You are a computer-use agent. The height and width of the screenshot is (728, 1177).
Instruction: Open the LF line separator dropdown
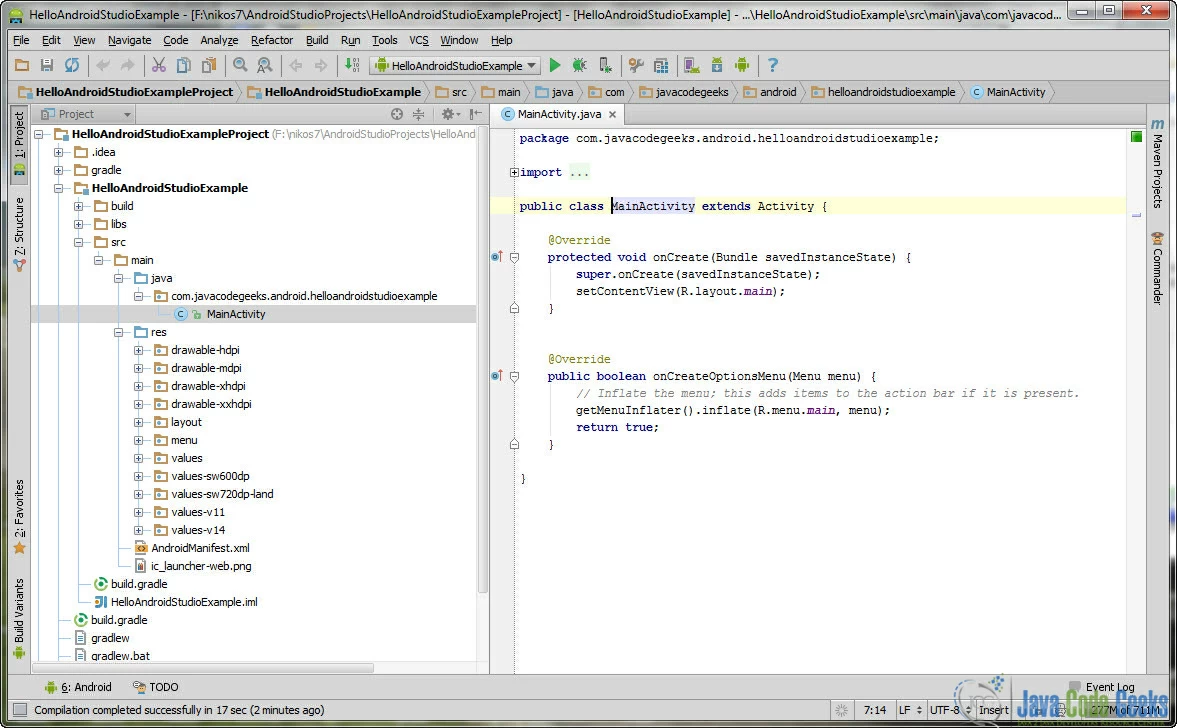910,709
